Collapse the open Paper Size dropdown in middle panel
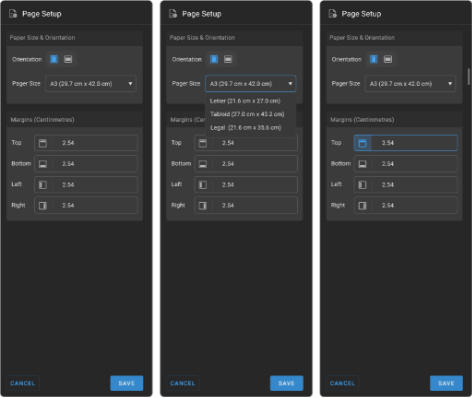 (x=251, y=84)
